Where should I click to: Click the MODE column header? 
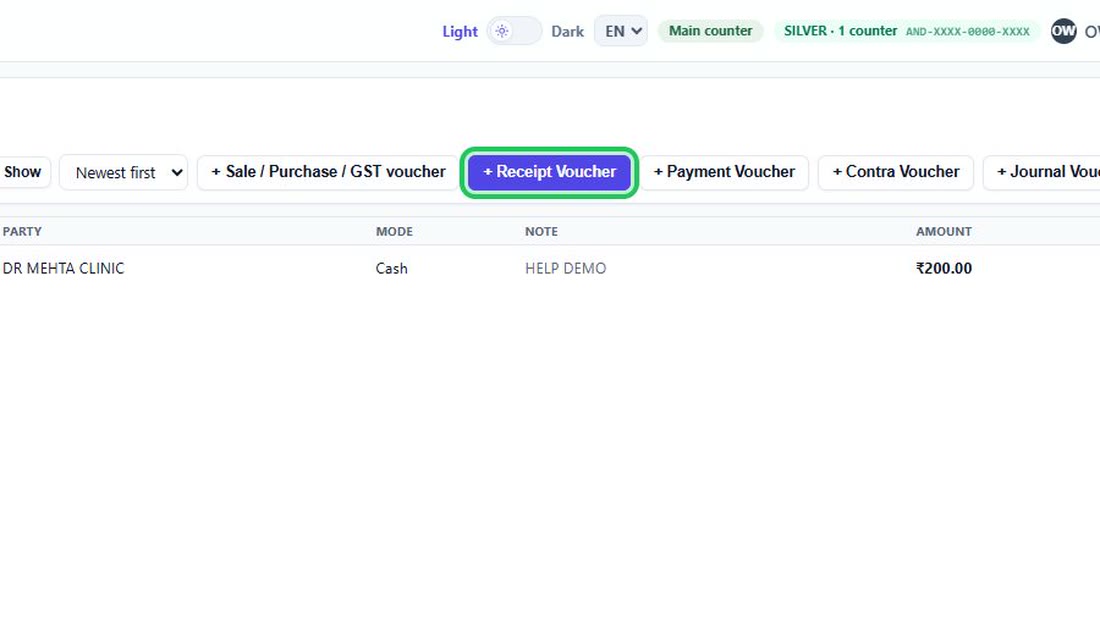coord(394,231)
